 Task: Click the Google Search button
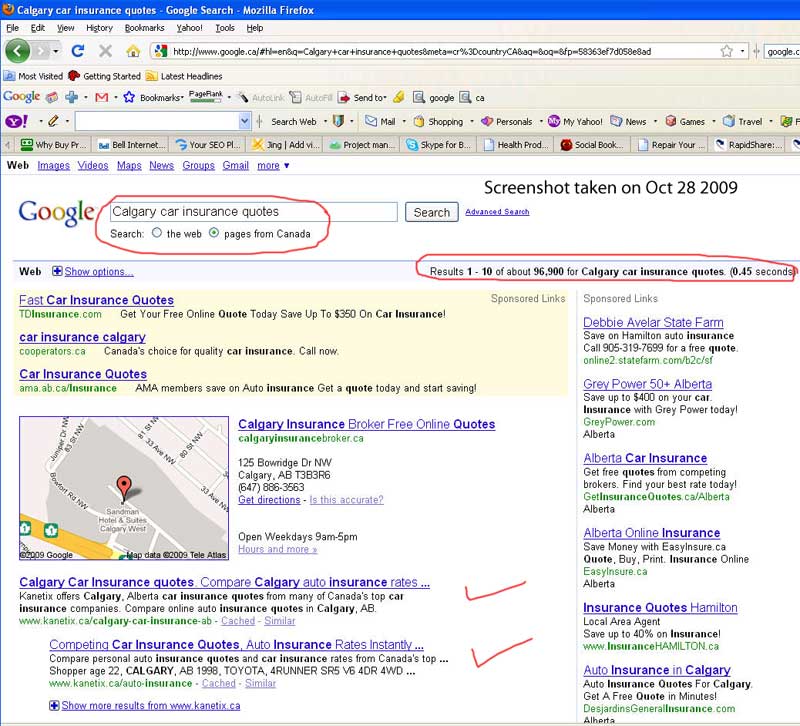click(432, 212)
